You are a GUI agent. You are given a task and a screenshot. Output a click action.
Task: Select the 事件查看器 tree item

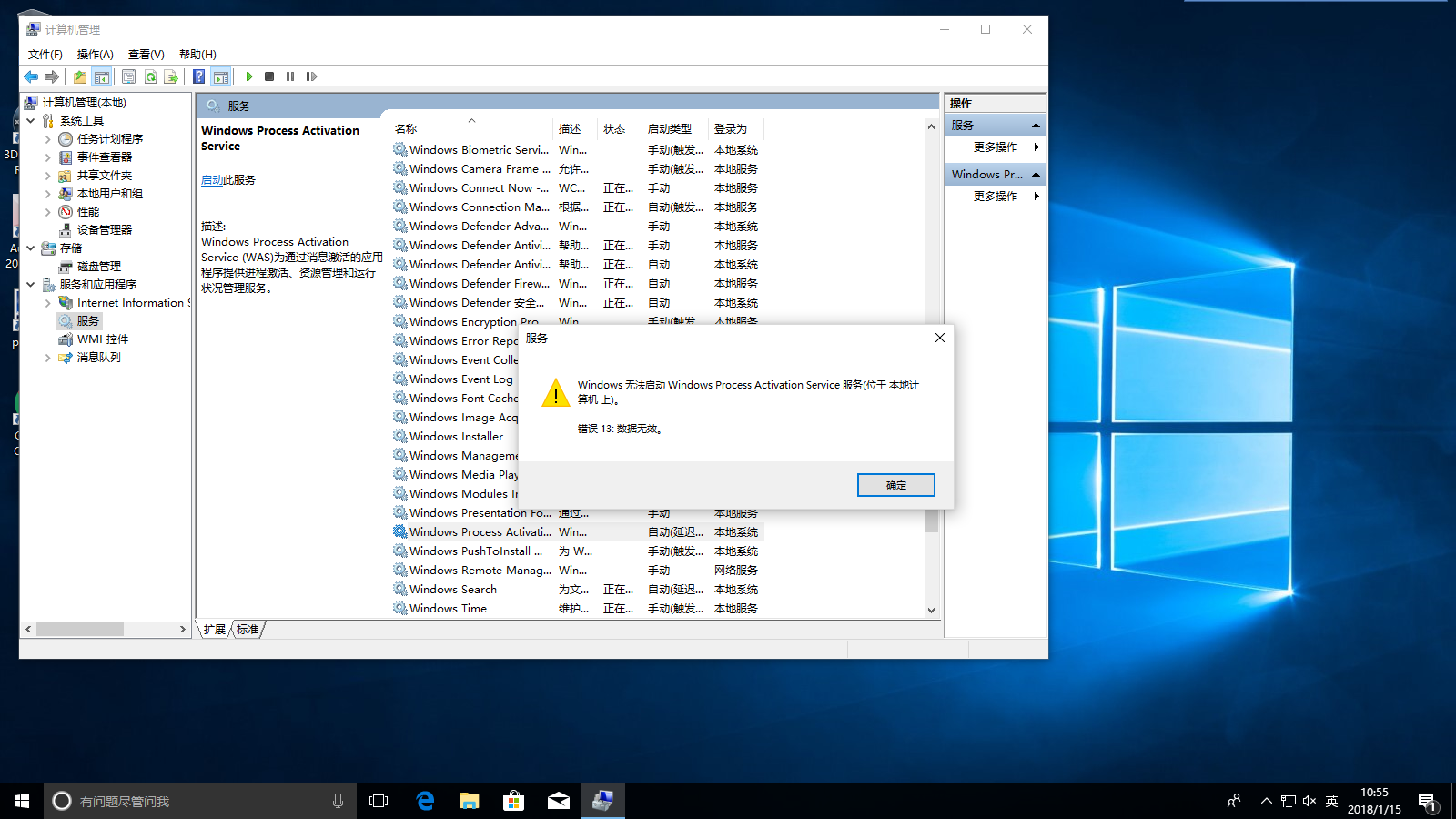pos(104,157)
